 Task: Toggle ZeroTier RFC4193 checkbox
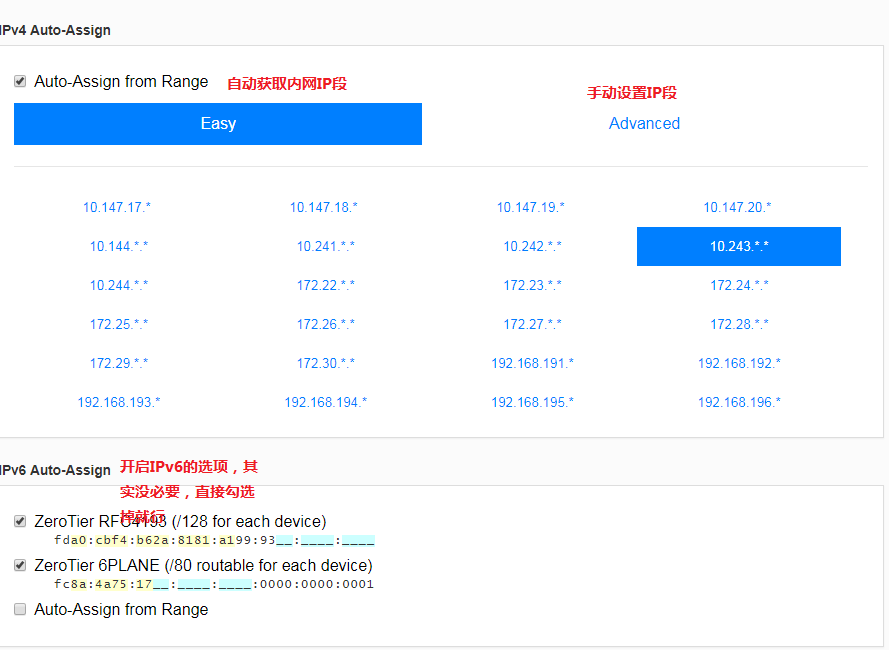tap(20, 521)
